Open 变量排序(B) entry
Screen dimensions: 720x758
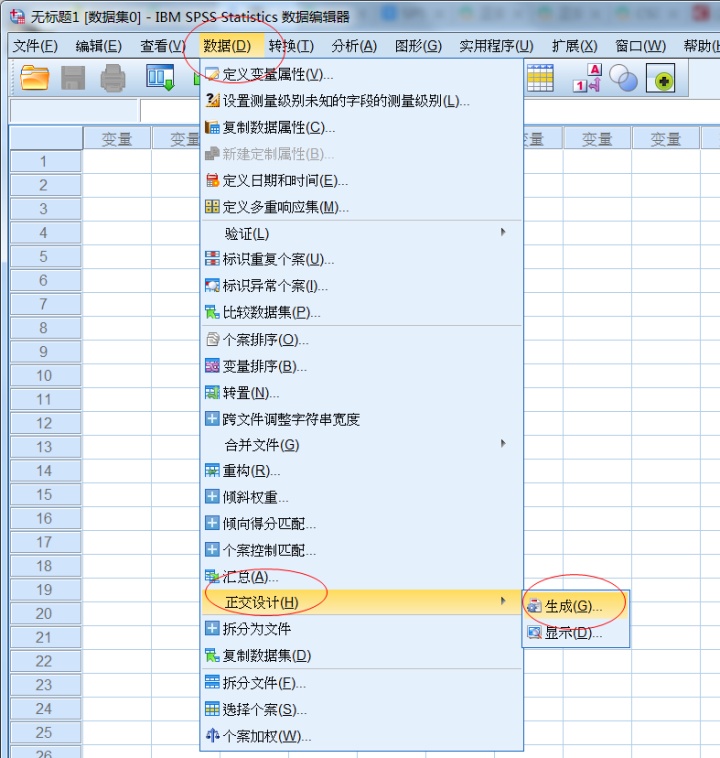361,366
